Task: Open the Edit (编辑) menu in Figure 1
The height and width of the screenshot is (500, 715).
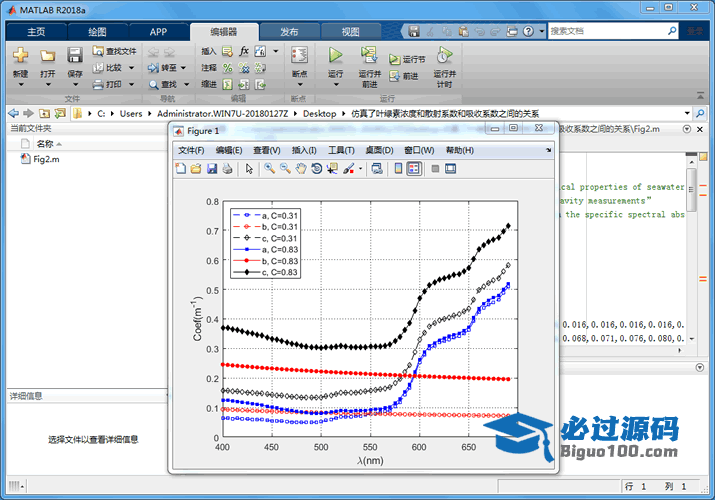Action: click(229, 150)
